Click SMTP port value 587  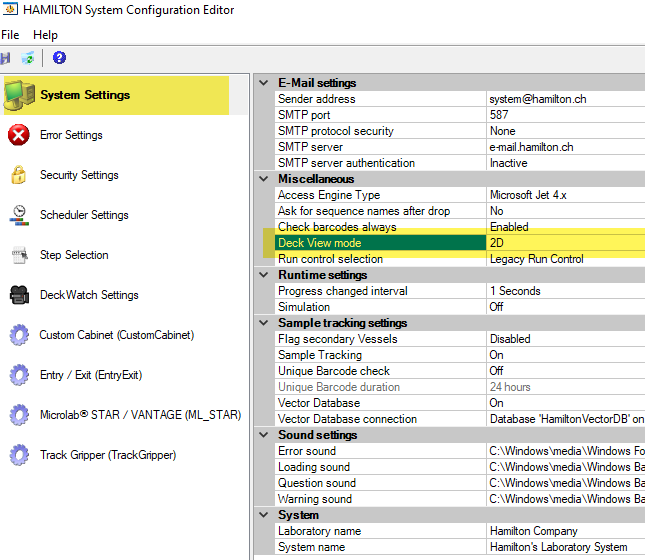499,115
